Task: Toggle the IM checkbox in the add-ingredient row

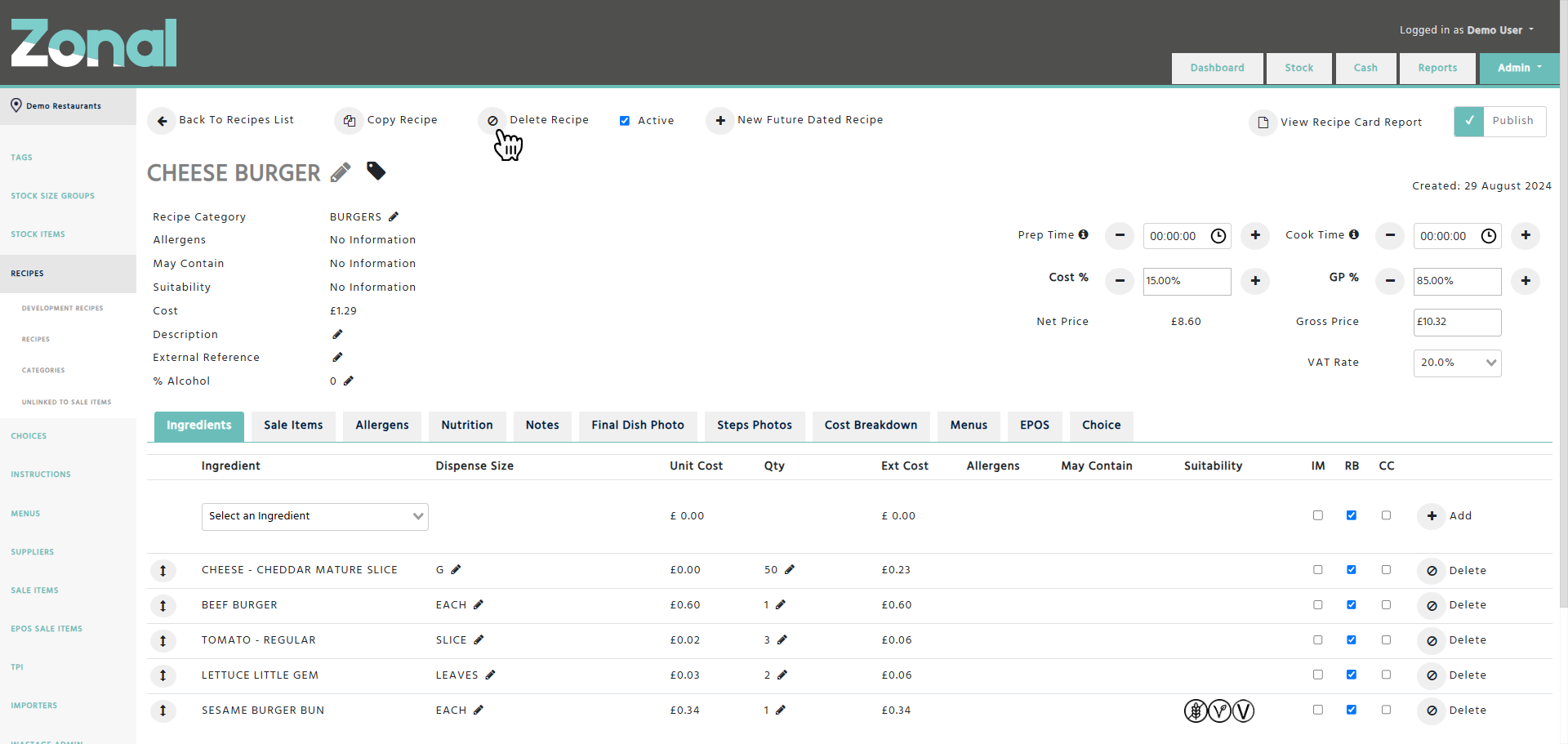Action: (x=1318, y=515)
